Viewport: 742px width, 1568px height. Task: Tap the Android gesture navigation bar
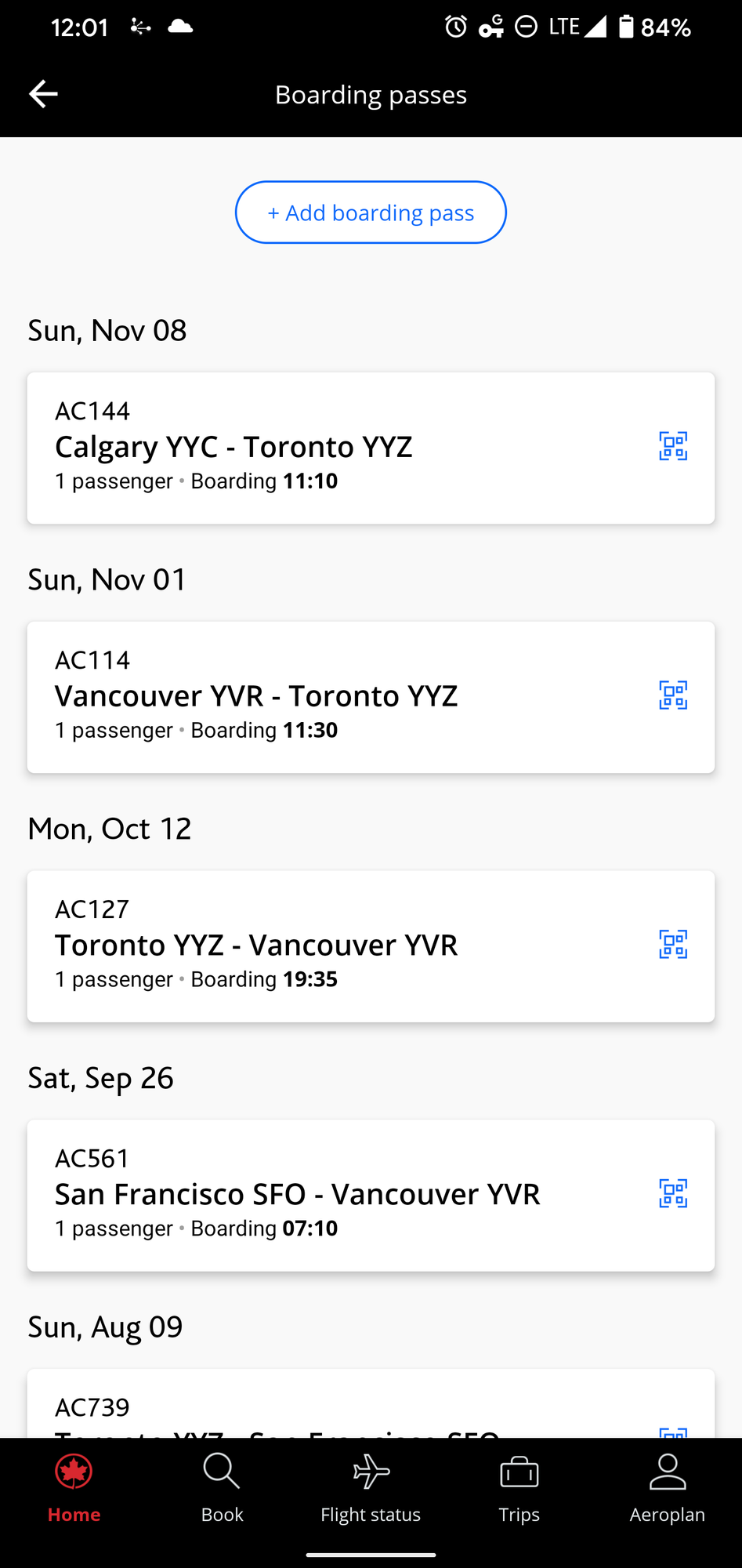371,1554
